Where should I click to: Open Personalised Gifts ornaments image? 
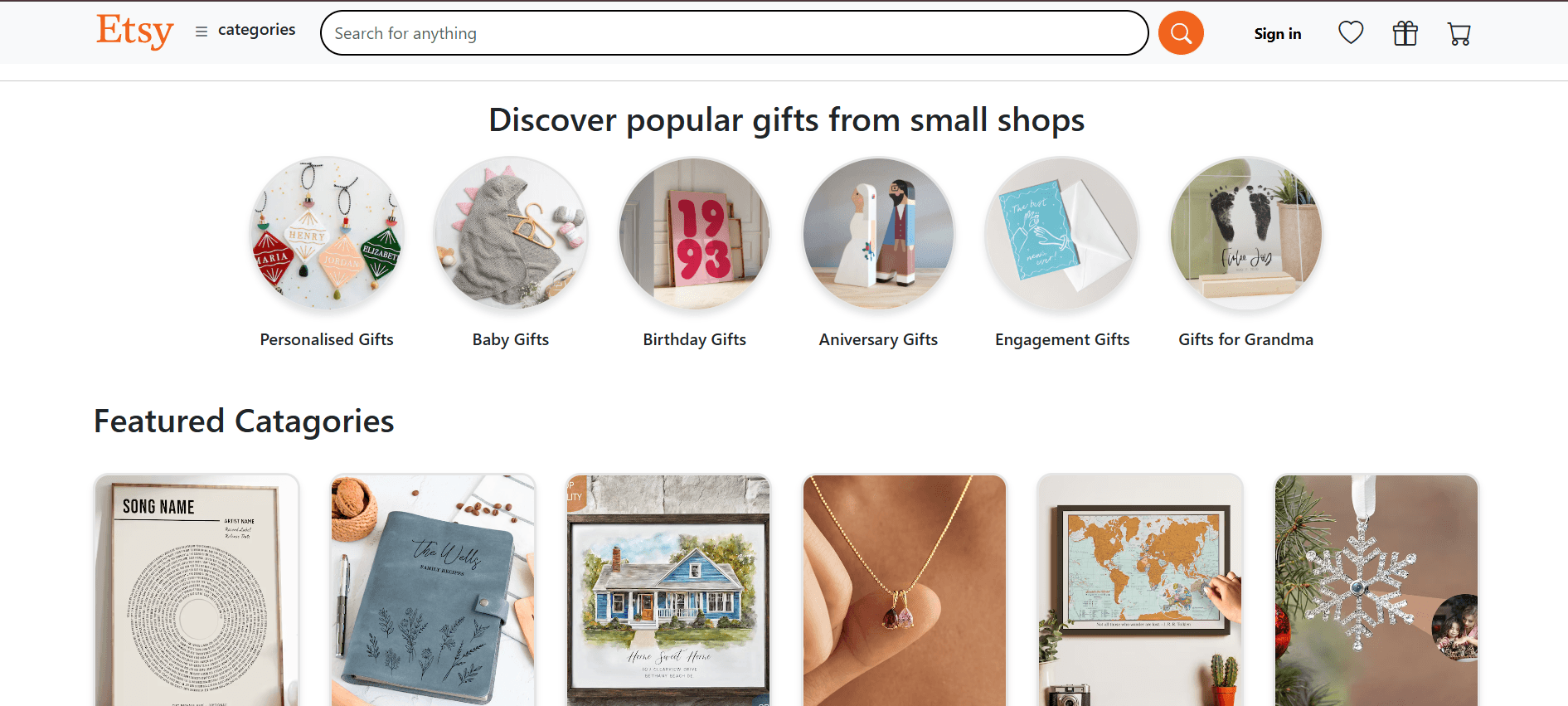point(327,234)
